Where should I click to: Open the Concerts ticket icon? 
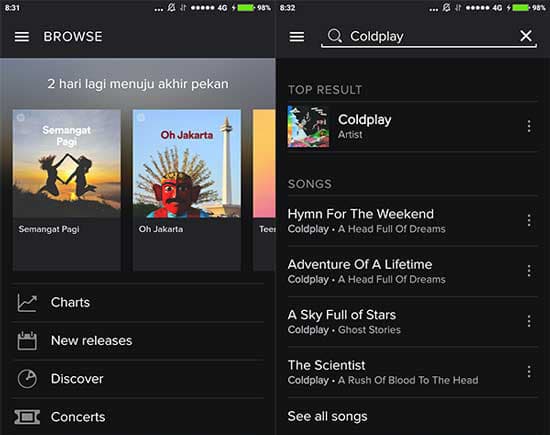27,417
